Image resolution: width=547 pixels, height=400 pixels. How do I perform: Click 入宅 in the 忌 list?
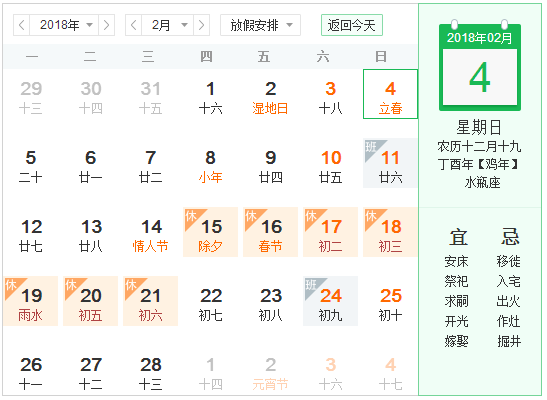pos(509,281)
